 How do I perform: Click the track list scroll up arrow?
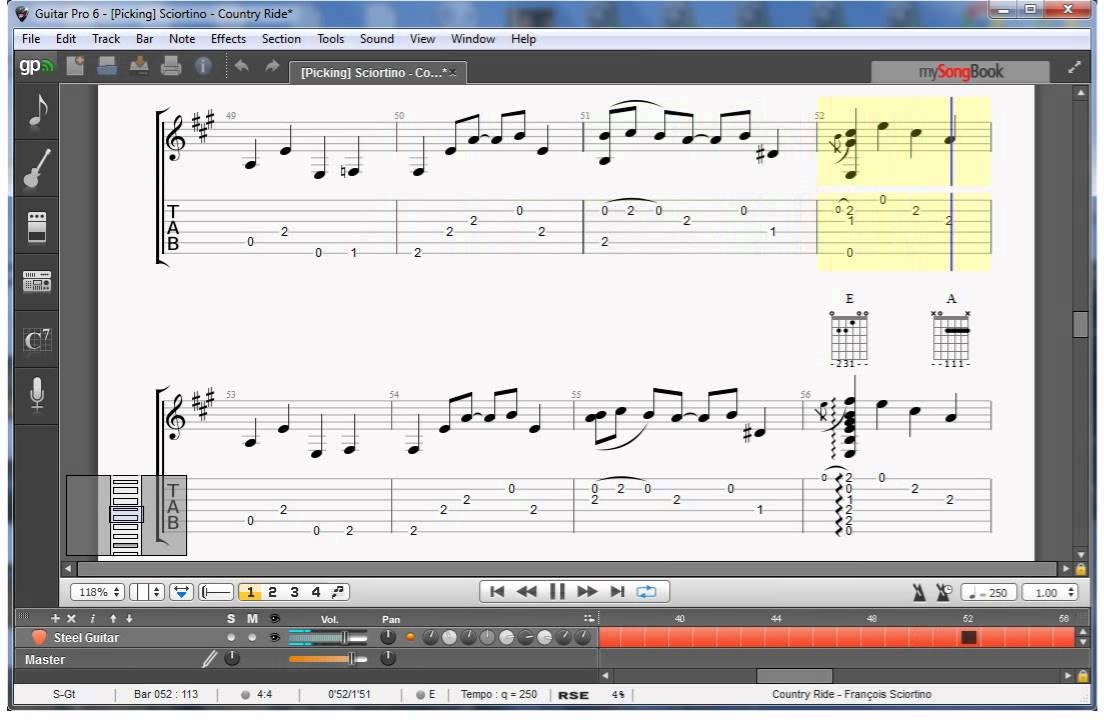(1082, 633)
